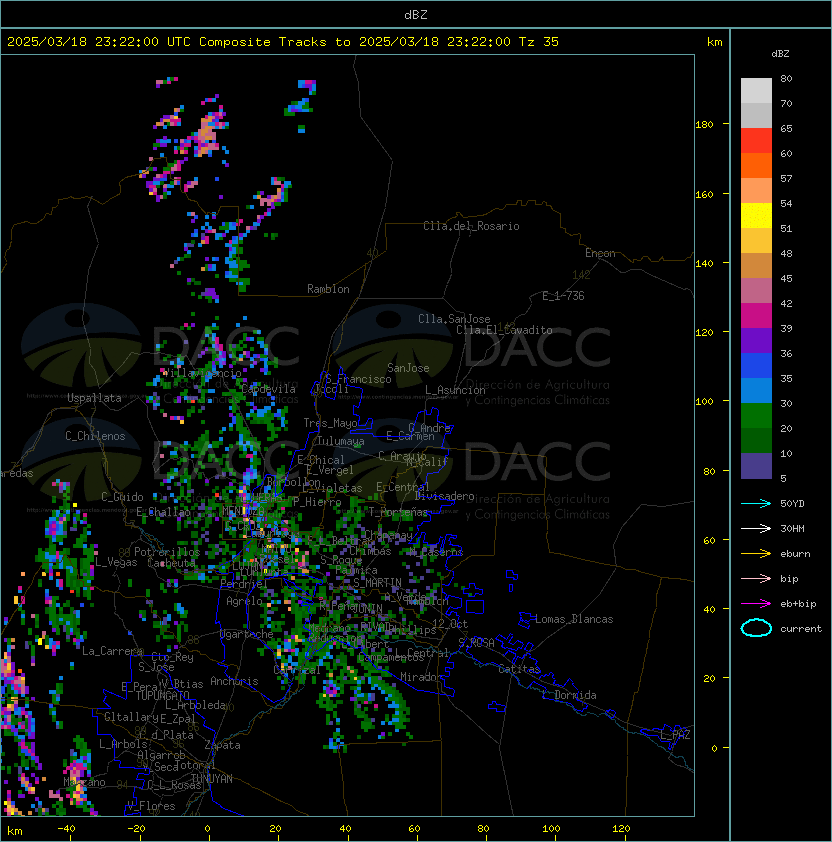Click the 'Clla.El_Cavadito' place label
This screenshot has height=842, width=832.
click(504, 330)
